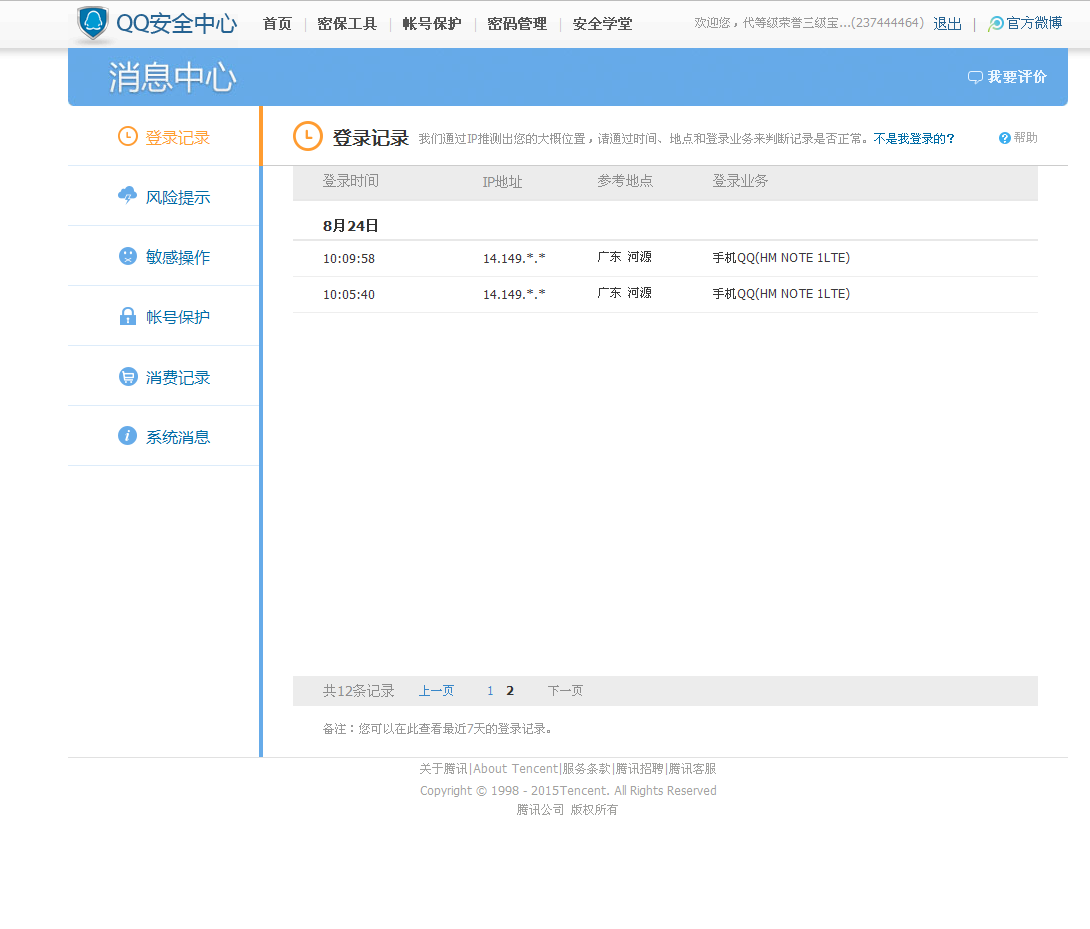Select 敏感操作 in the sidebar
1090x929 pixels.
click(x=177, y=257)
